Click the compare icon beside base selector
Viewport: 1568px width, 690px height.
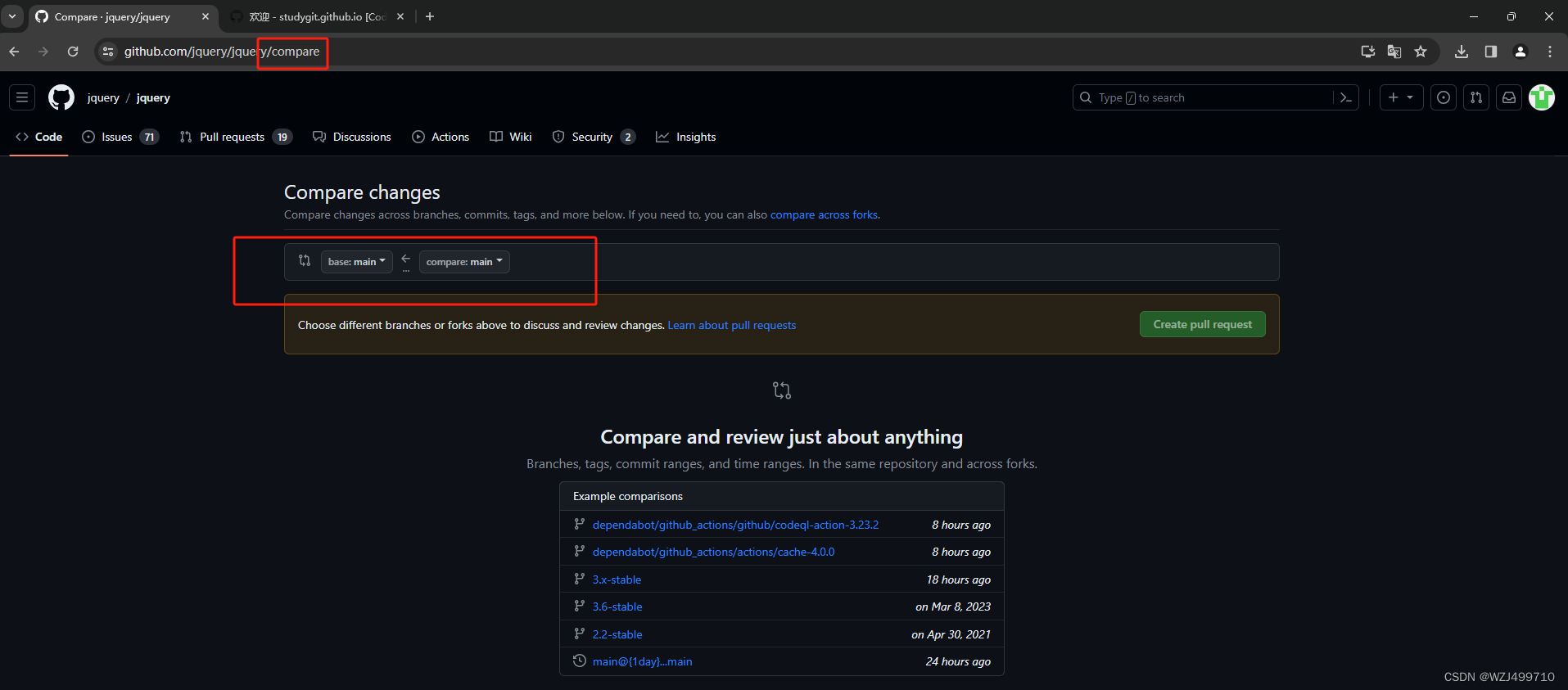click(x=305, y=260)
